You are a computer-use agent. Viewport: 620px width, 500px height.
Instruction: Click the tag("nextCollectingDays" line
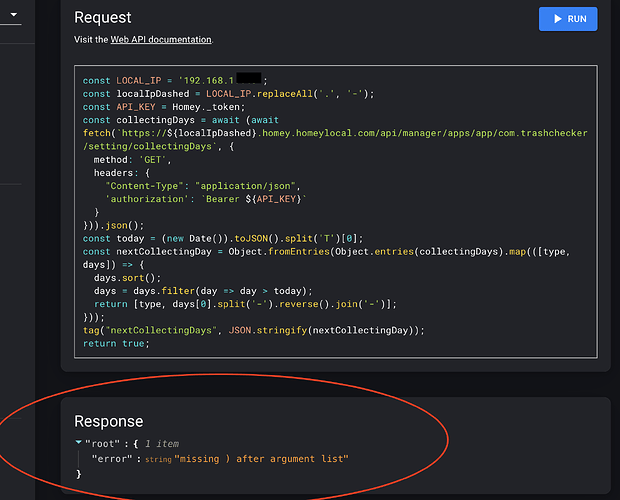pyautogui.click(x=253, y=330)
